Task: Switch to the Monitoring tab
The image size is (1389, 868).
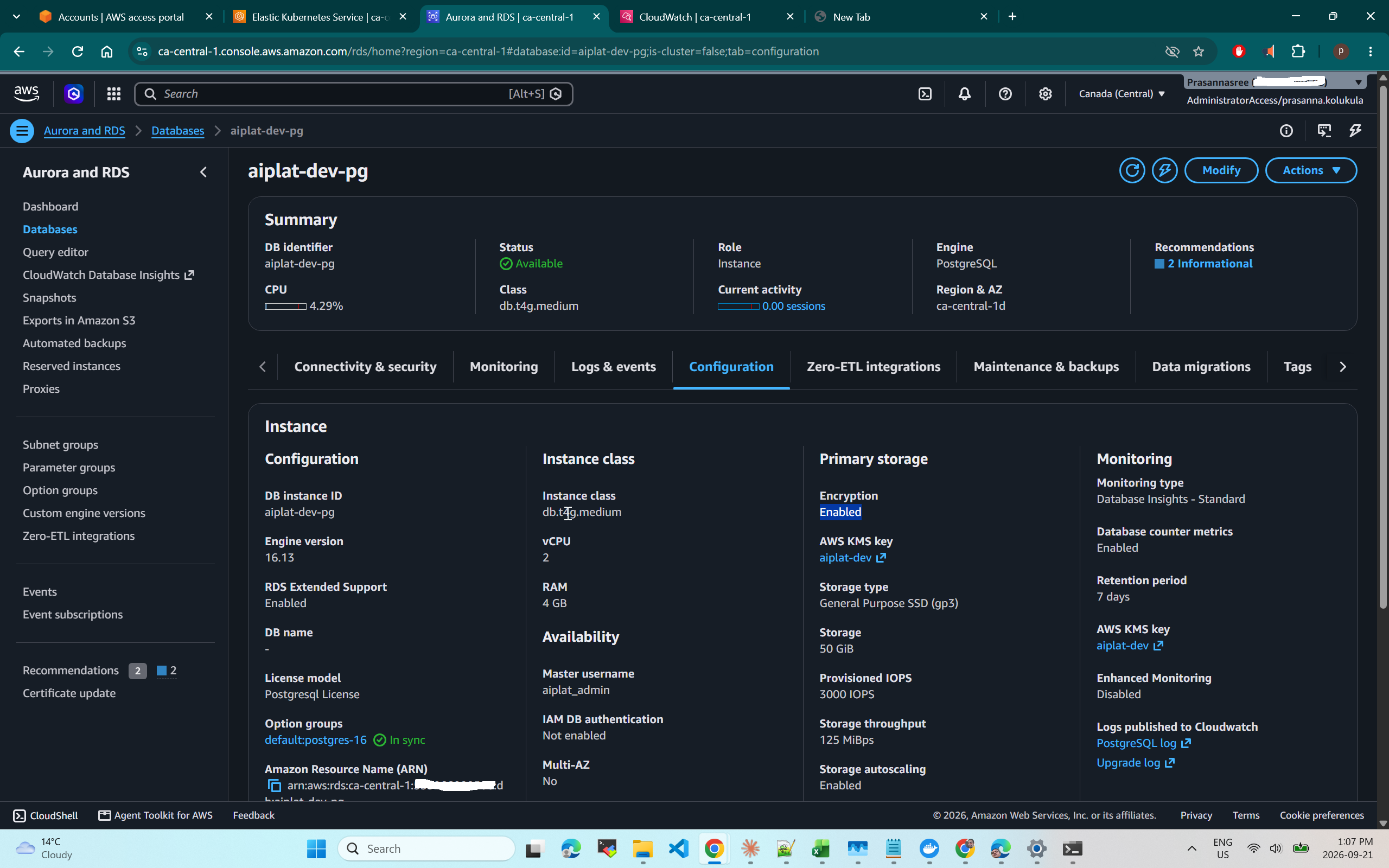Action: coord(504,367)
